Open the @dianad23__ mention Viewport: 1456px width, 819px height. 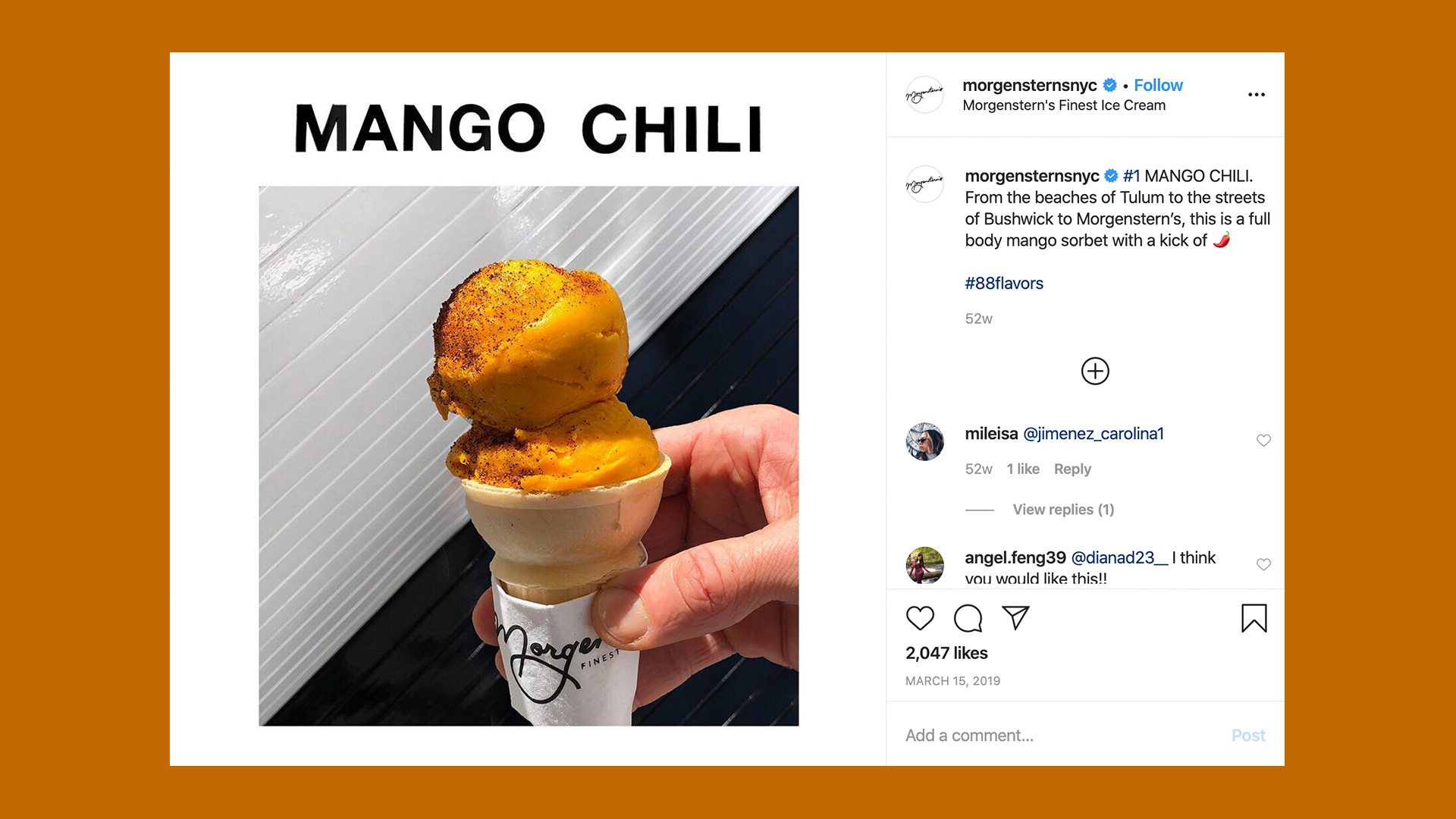(1119, 557)
